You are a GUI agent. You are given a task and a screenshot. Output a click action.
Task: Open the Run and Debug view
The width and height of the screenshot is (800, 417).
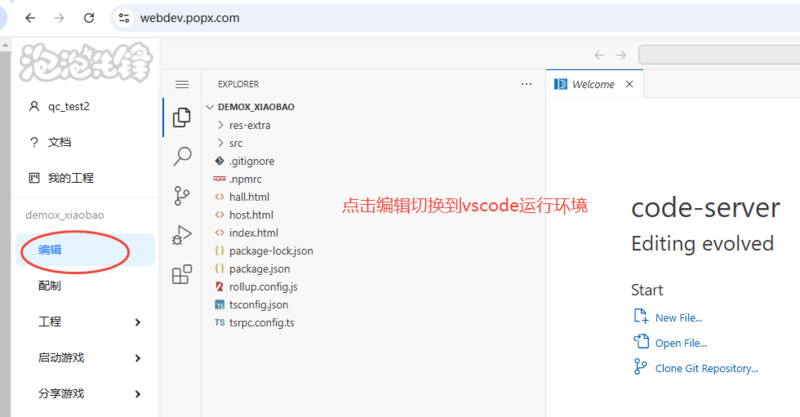(182, 235)
